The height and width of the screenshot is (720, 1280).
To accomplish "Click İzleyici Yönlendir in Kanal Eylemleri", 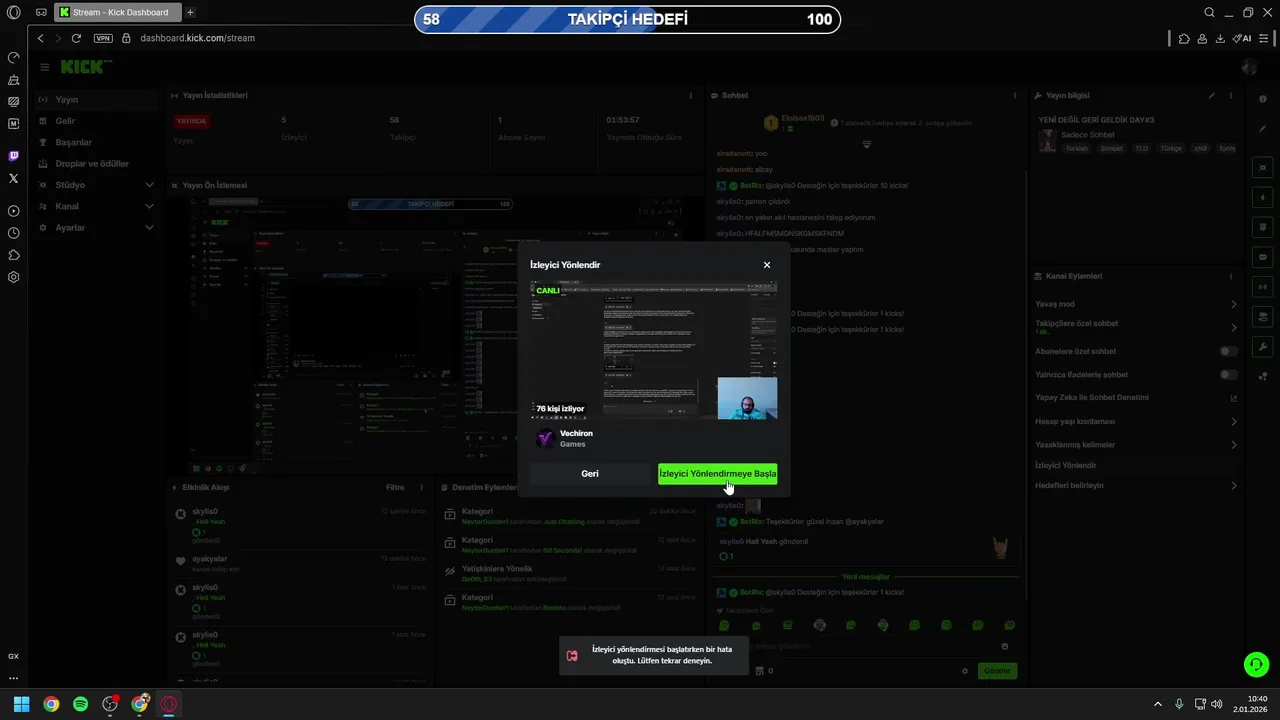I will pyautogui.click(x=1066, y=465).
